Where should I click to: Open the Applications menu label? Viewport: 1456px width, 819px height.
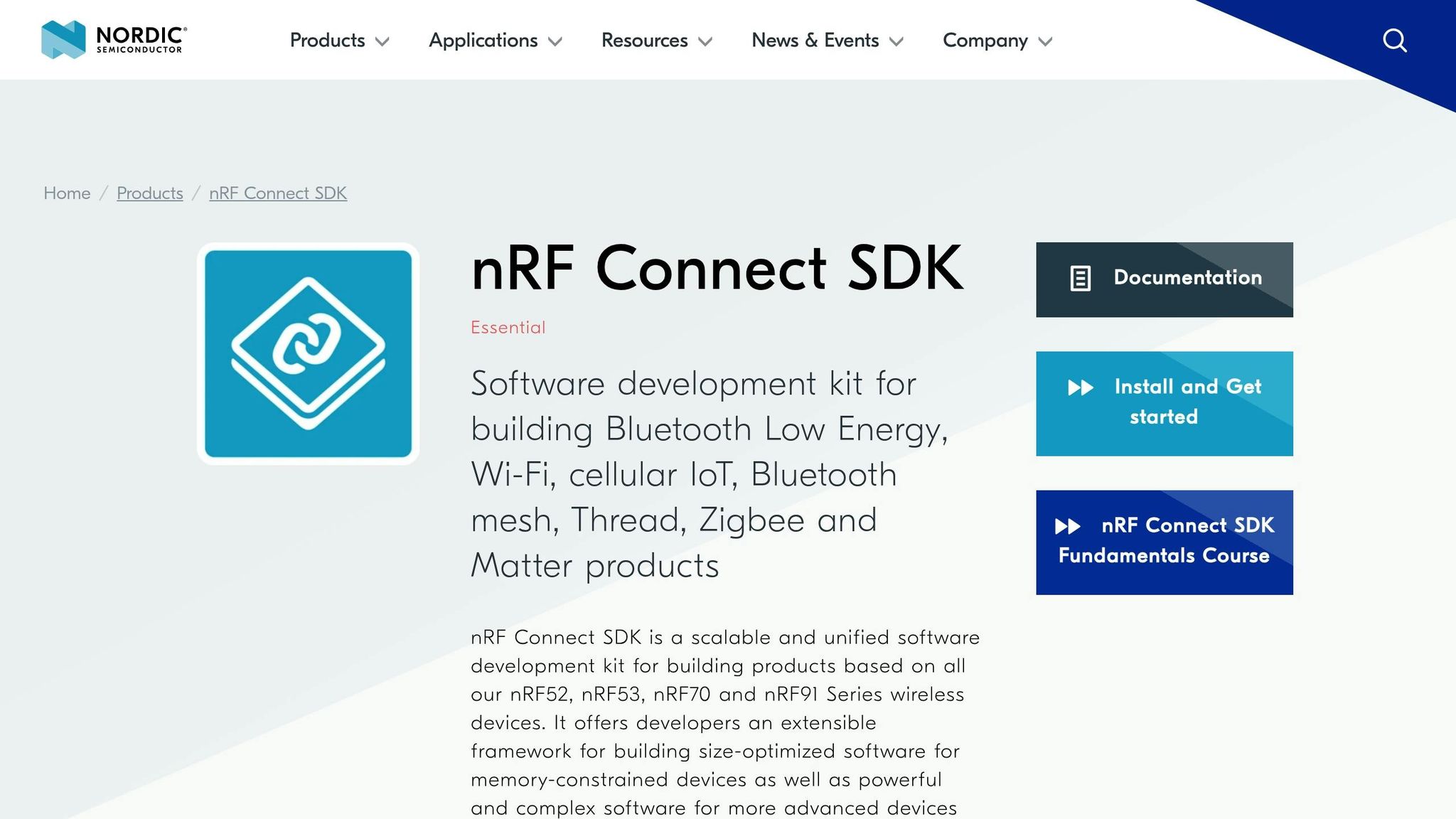[x=483, y=41]
